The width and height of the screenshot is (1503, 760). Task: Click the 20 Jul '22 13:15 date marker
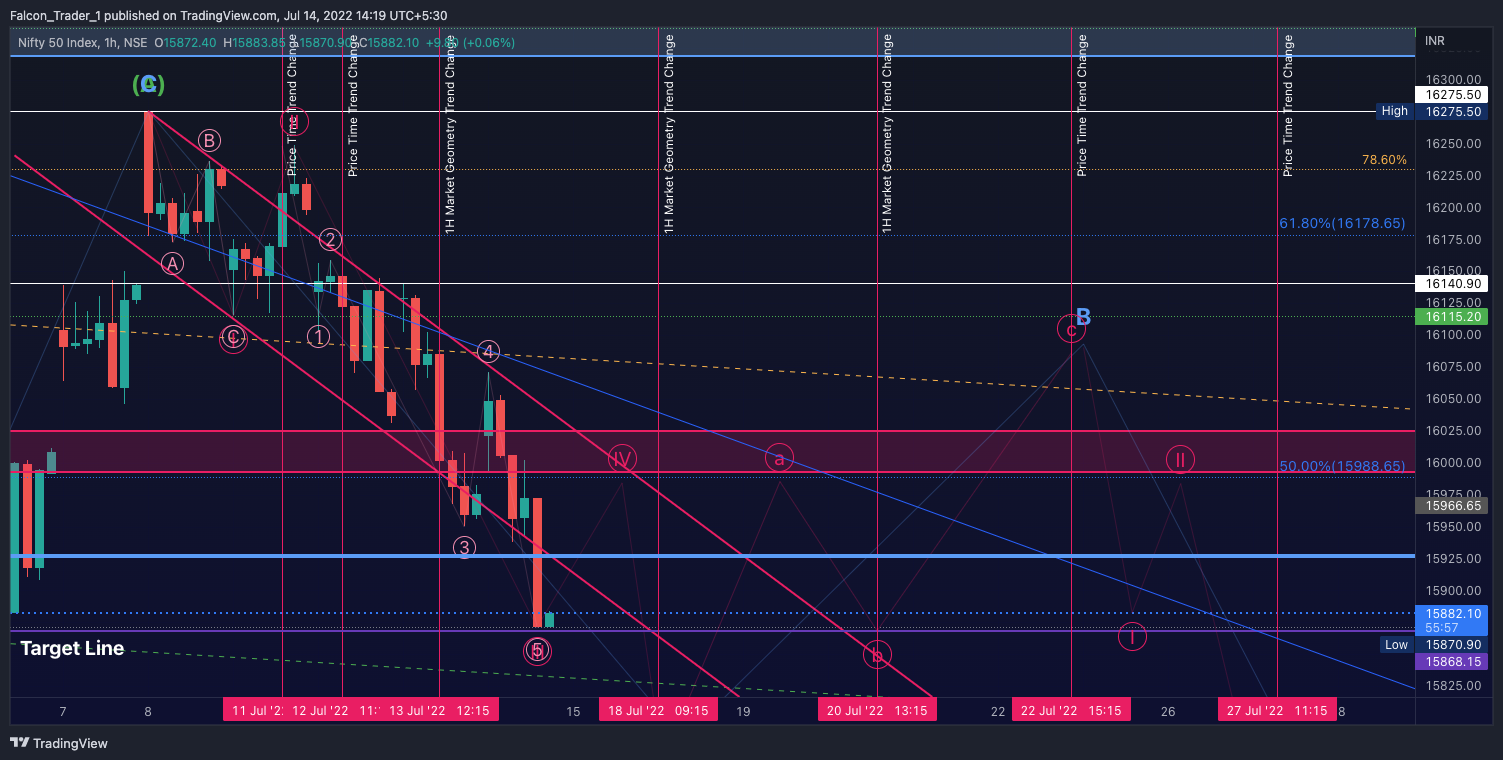click(x=877, y=711)
